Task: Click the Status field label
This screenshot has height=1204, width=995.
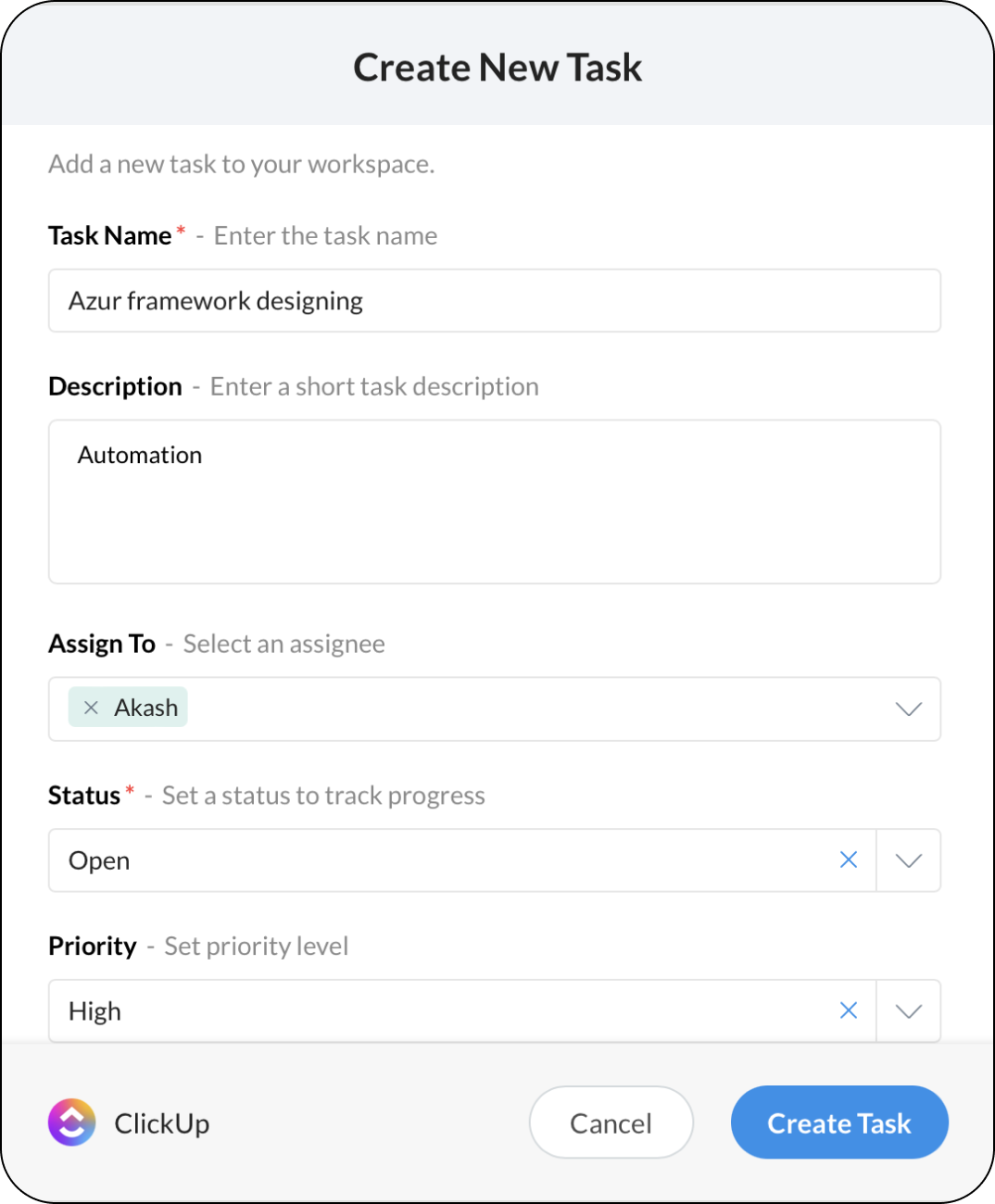Action: click(x=84, y=796)
